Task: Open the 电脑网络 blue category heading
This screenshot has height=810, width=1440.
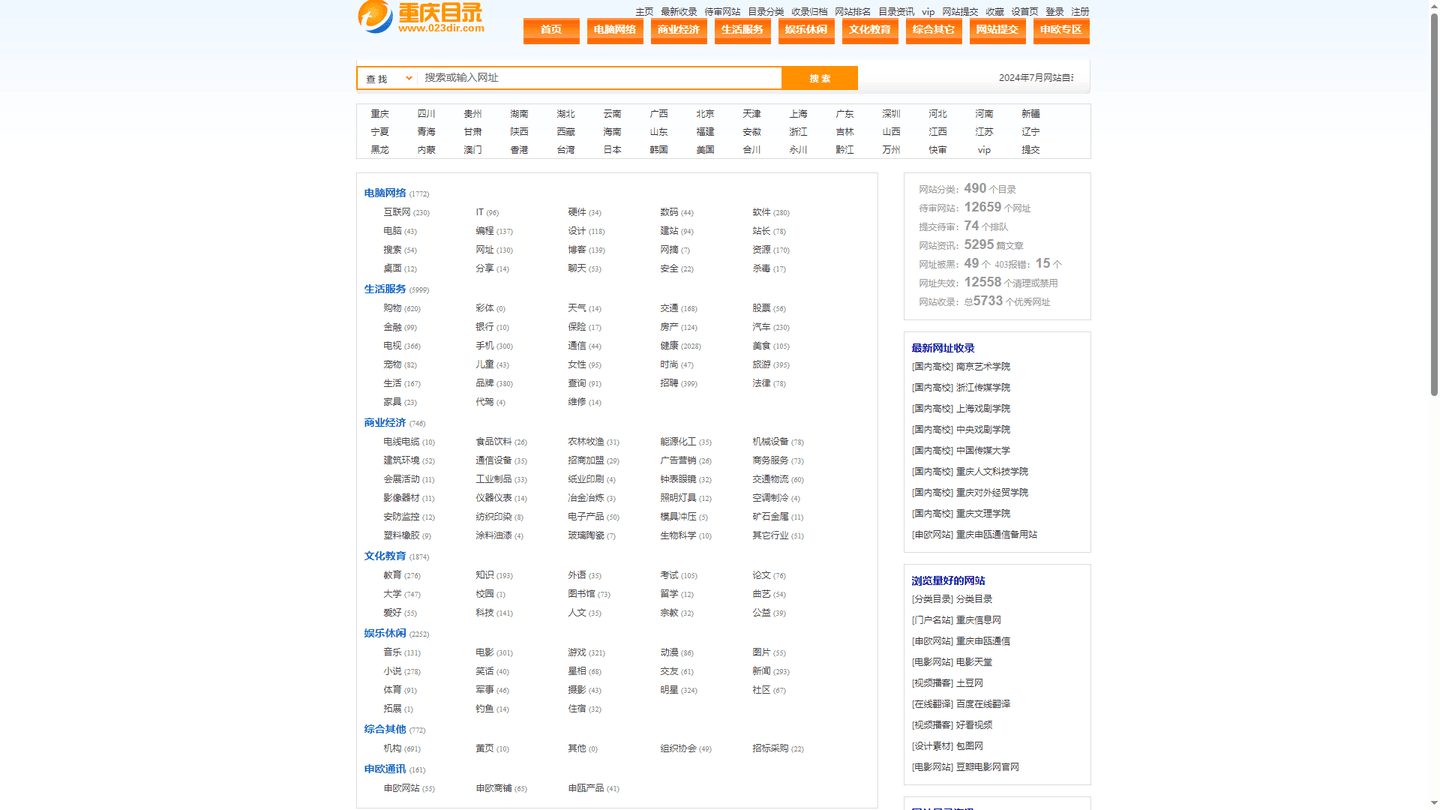Action: click(x=385, y=193)
